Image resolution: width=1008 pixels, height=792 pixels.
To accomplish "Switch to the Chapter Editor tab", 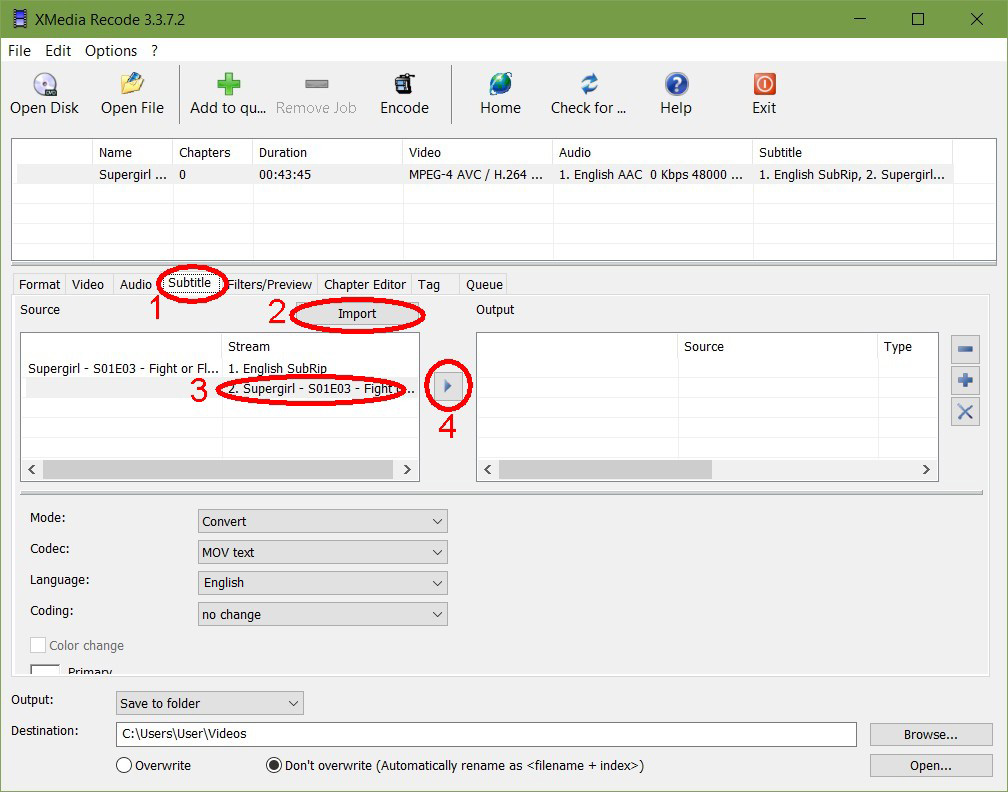I will click(364, 284).
